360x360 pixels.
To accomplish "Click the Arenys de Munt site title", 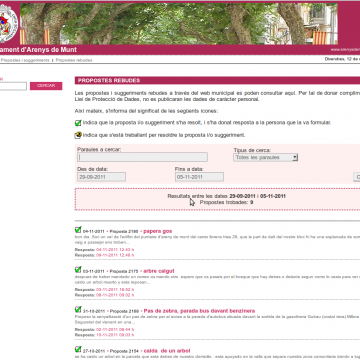I will [38, 50].
